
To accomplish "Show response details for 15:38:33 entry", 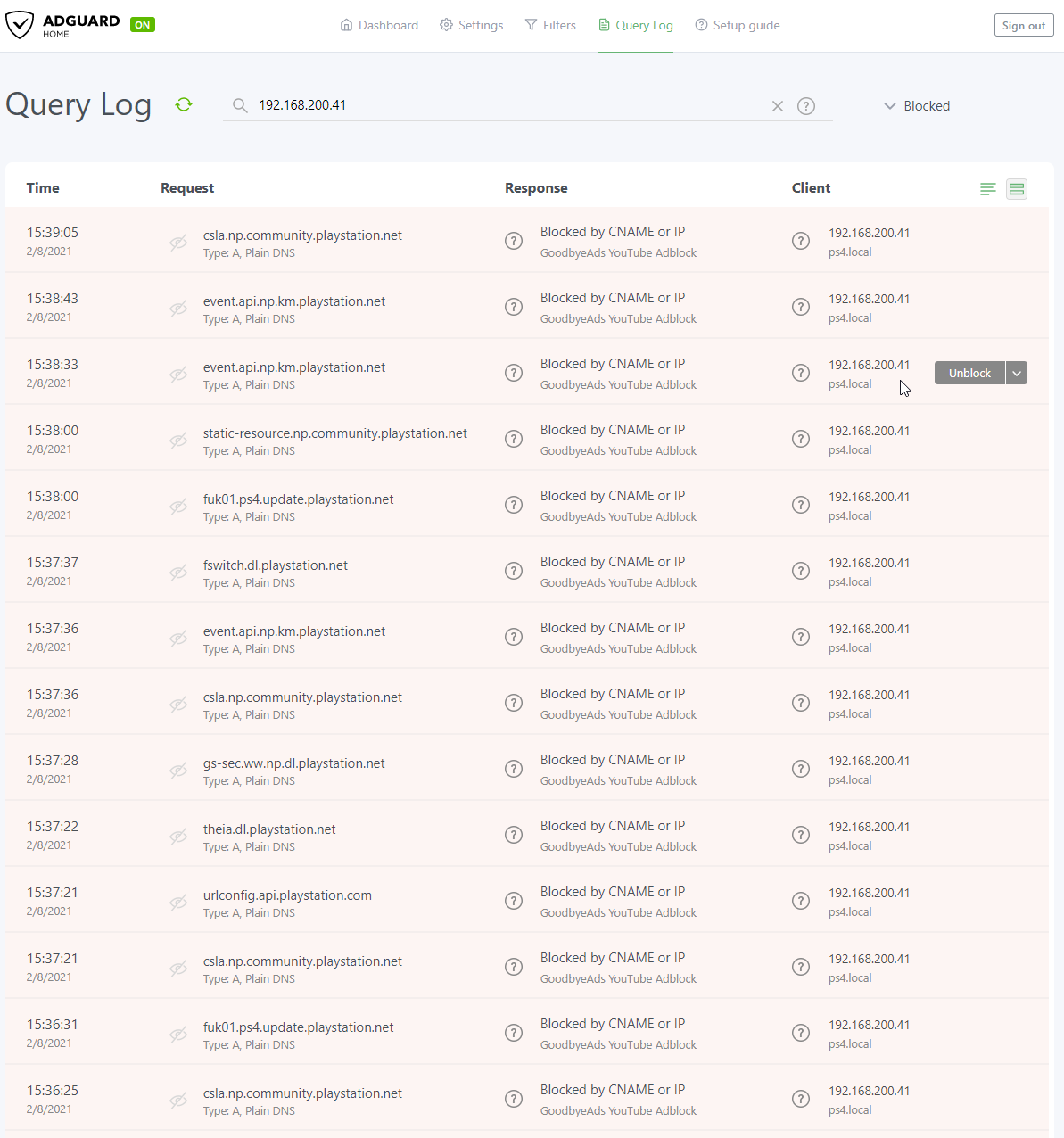I will coord(514,373).
